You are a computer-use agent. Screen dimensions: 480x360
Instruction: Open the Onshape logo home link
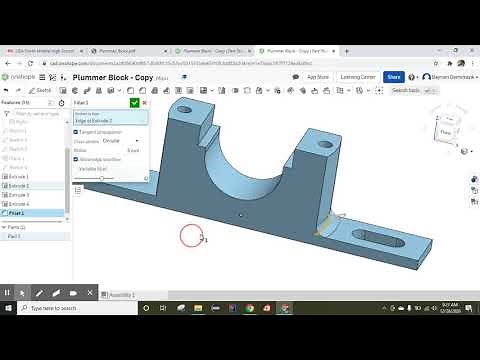tap(18, 77)
